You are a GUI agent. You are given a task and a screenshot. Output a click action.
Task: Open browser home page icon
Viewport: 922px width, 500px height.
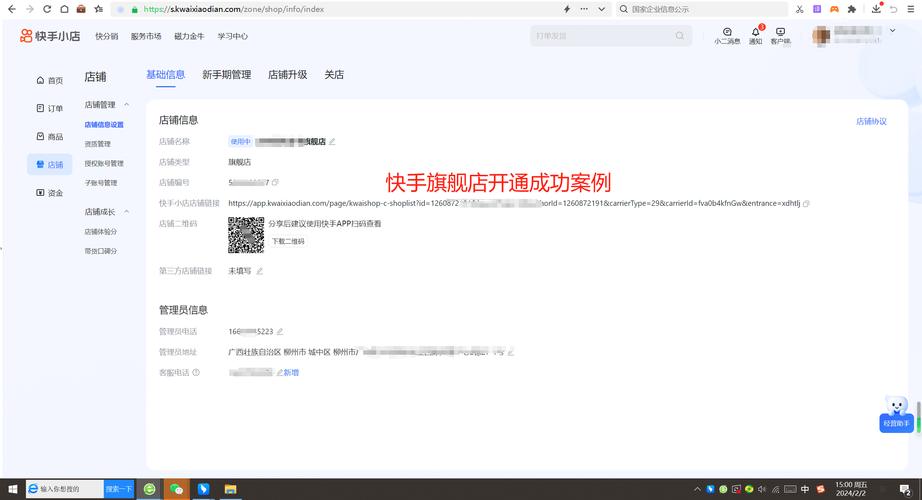[x=64, y=9]
